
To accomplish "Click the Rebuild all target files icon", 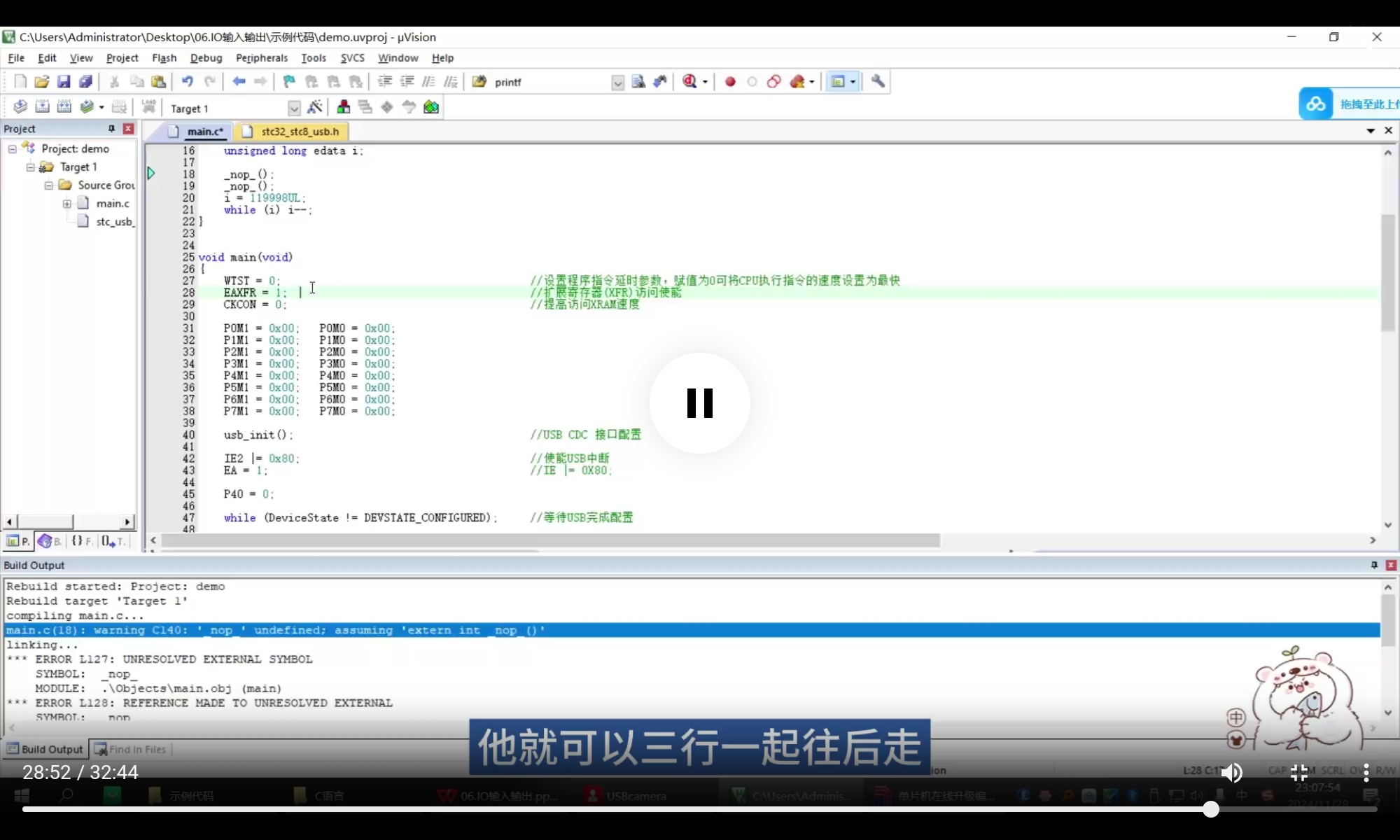I will pyautogui.click(x=64, y=107).
